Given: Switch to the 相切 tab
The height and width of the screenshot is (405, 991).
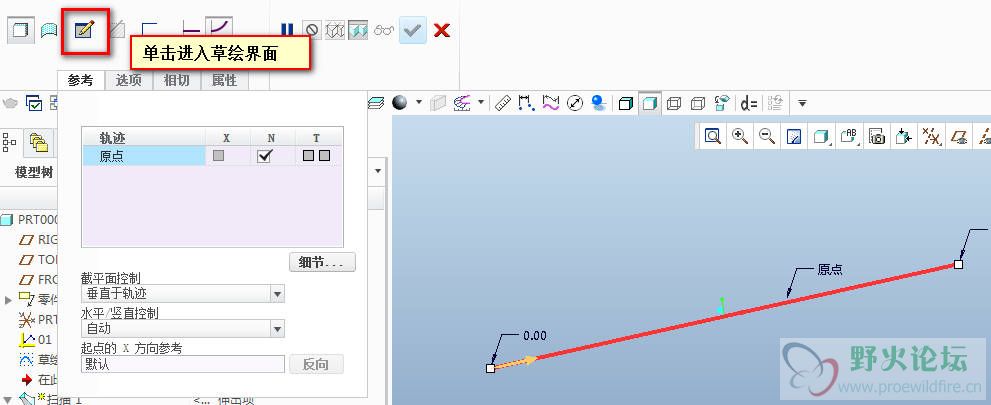Looking at the screenshot, I should (176, 80).
